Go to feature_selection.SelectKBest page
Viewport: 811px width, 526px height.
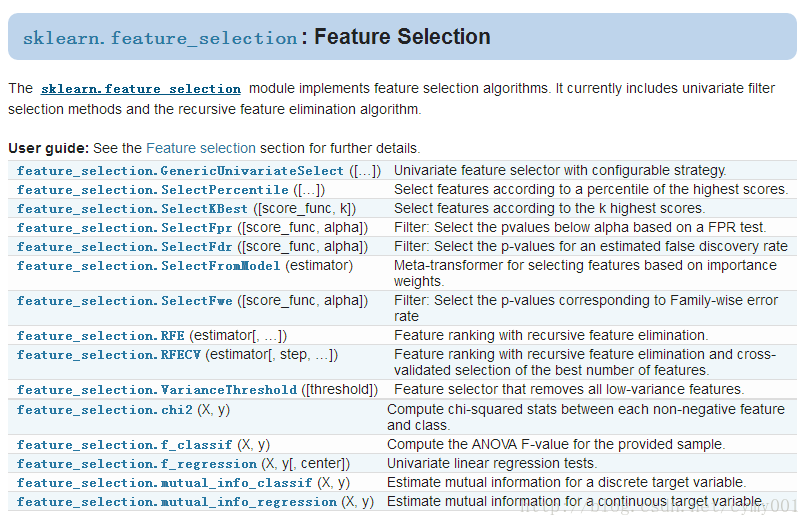click(x=133, y=209)
